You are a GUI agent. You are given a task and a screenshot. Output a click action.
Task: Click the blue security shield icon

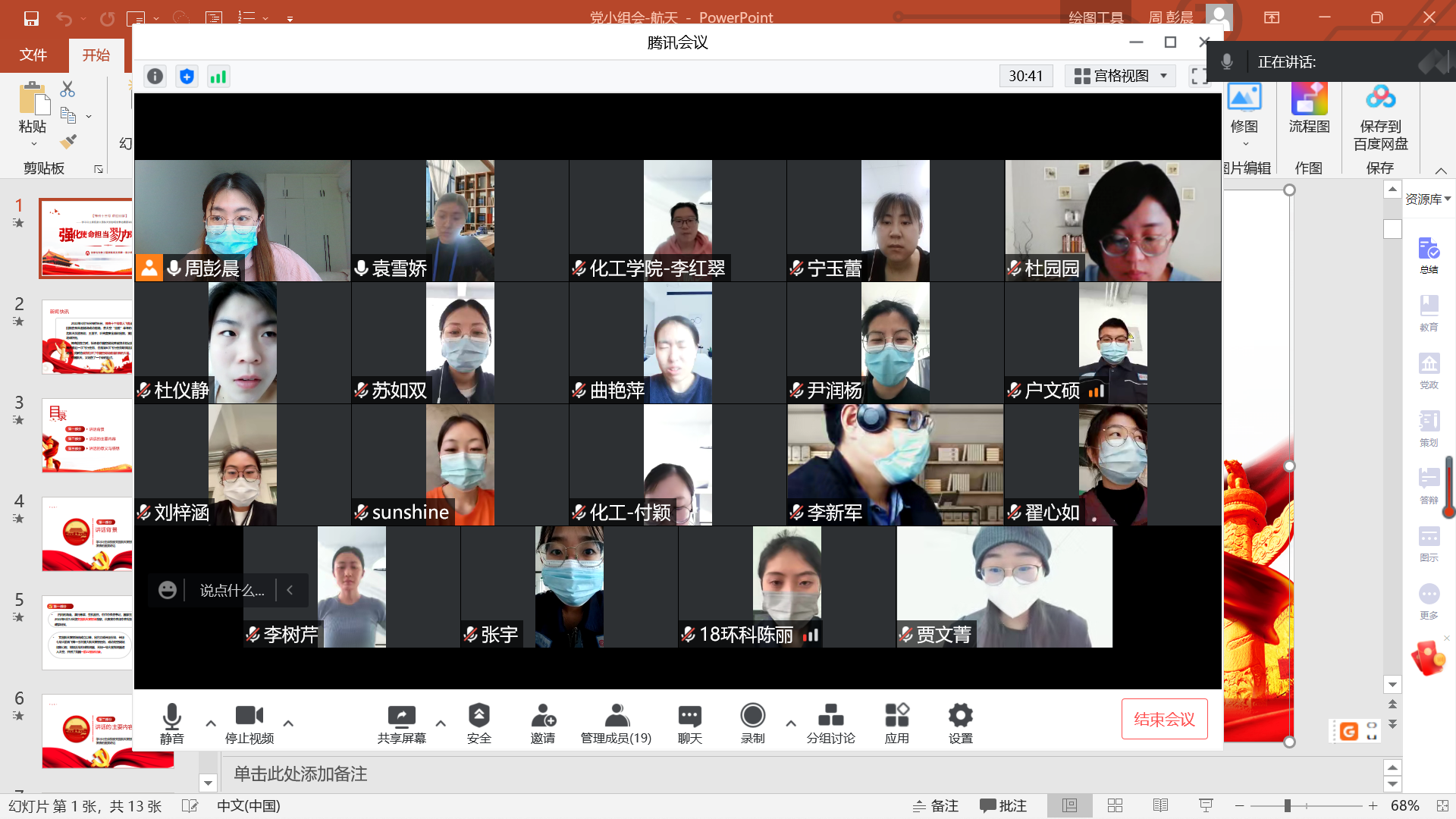[187, 77]
